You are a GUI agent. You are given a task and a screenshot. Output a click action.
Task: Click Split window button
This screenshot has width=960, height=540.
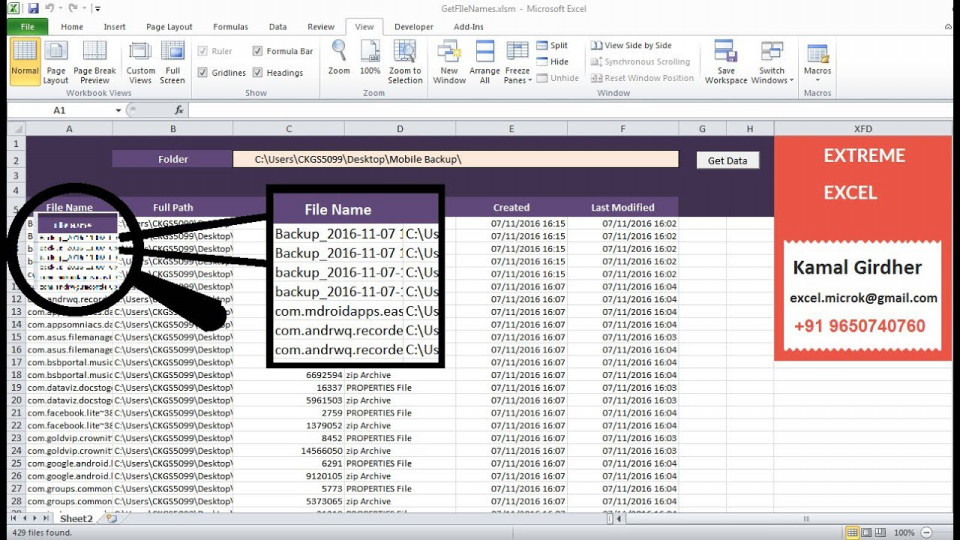552,45
